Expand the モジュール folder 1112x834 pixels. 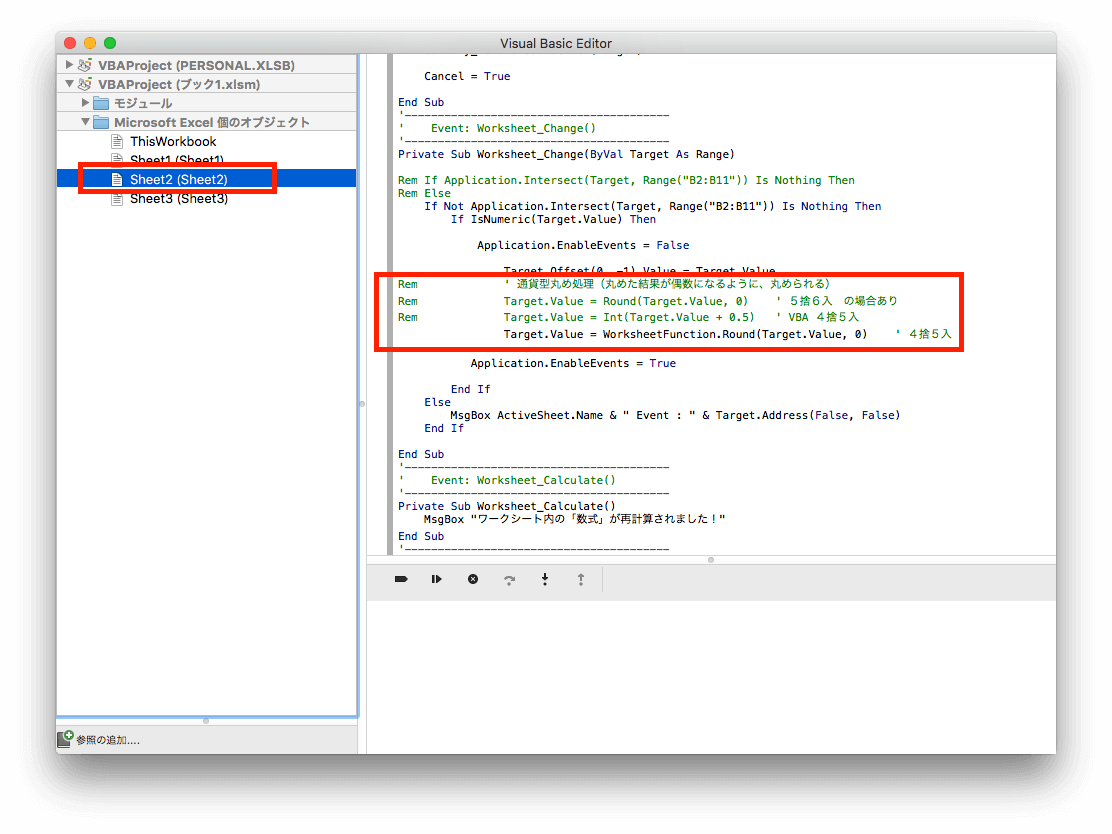85,103
